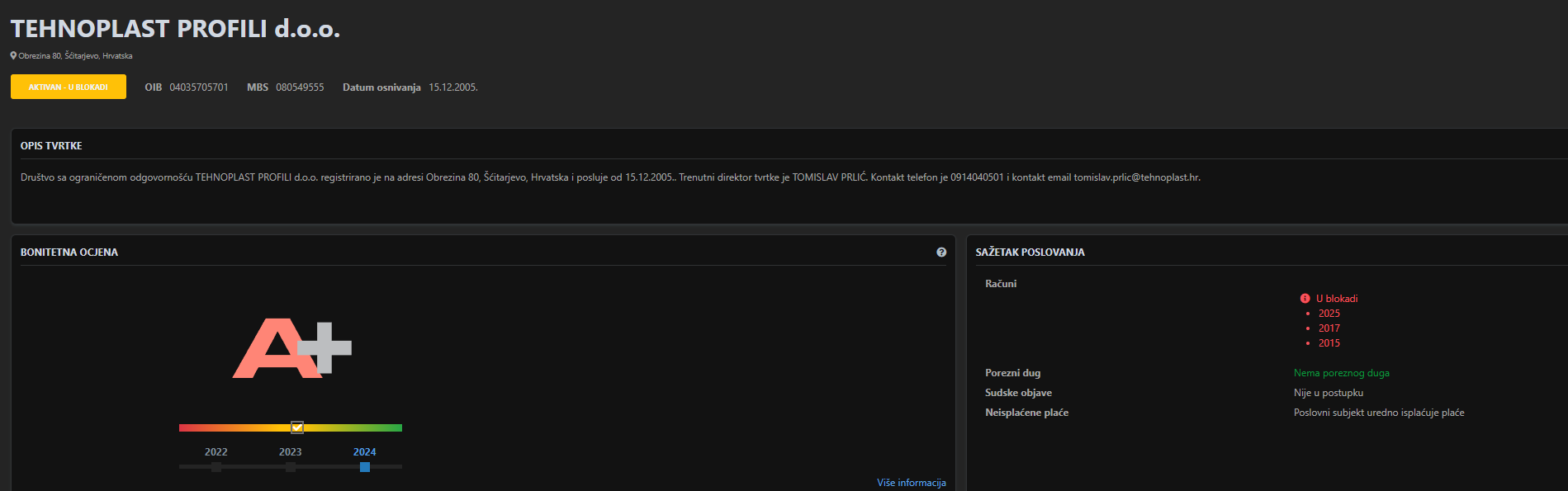This screenshot has height=491, width=1568.
Task: Click the red-to-green rating gradient bar
Action: tap(291, 427)
